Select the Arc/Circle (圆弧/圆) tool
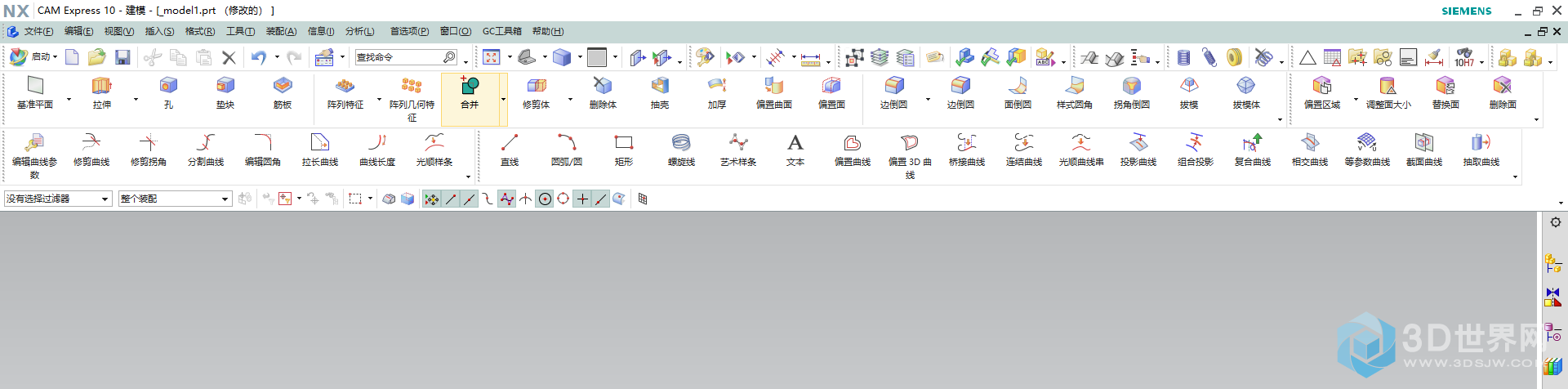This screenshot has height=389, width=1568. pos(567,150)
